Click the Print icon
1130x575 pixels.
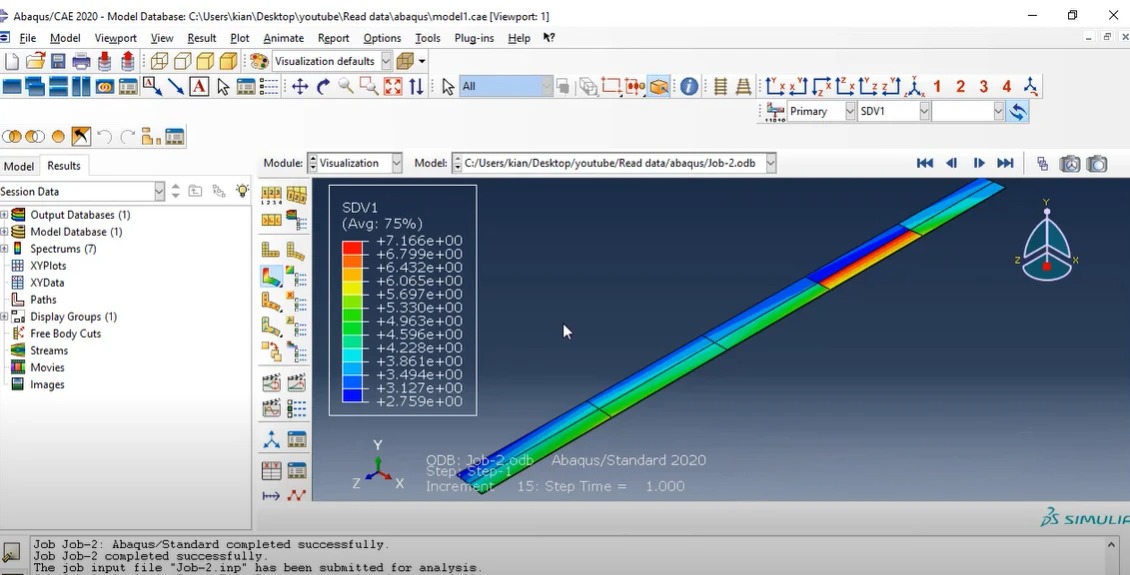coord(81,61)
